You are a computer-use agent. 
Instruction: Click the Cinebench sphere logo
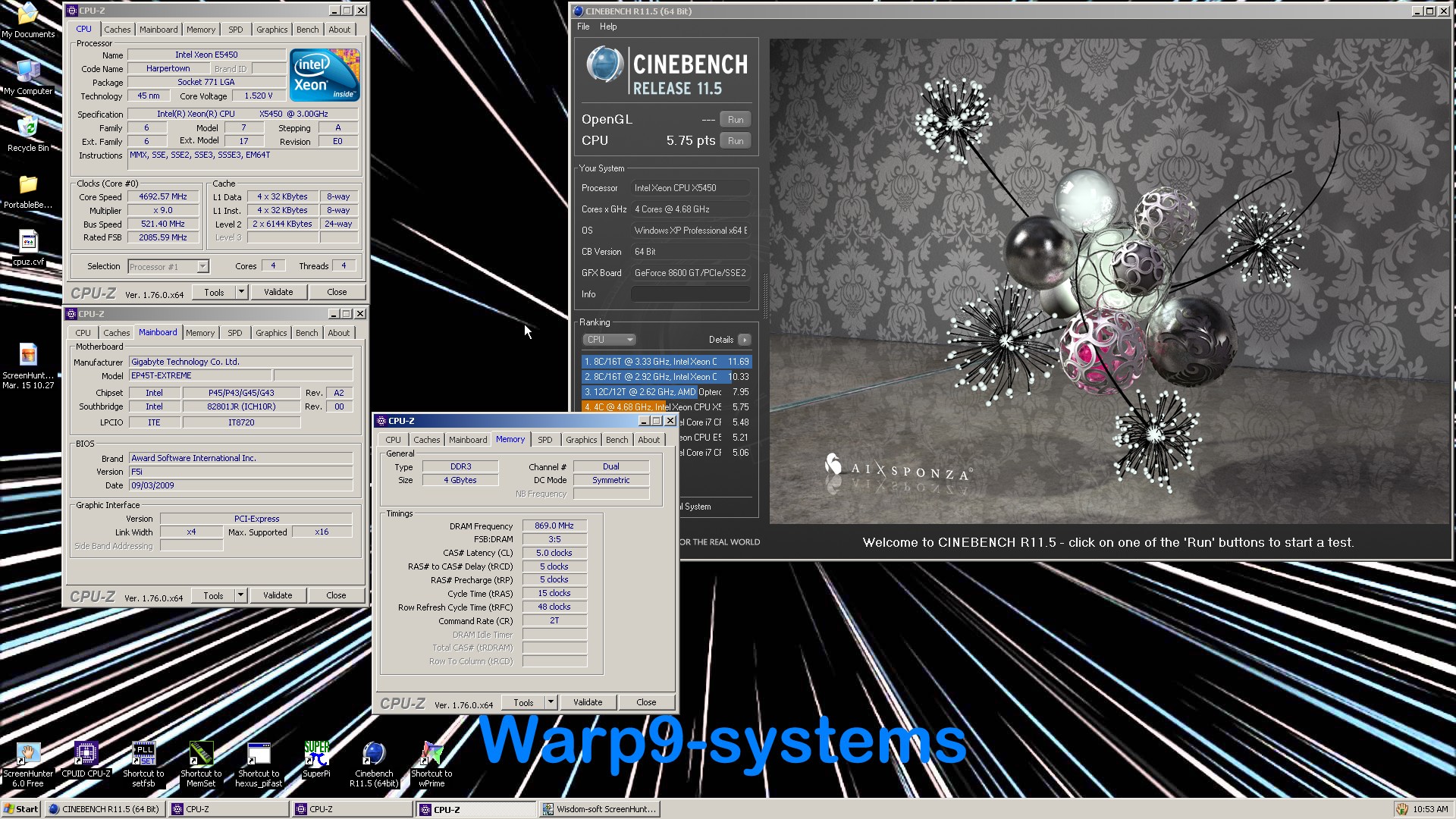[x=604, y=64]
